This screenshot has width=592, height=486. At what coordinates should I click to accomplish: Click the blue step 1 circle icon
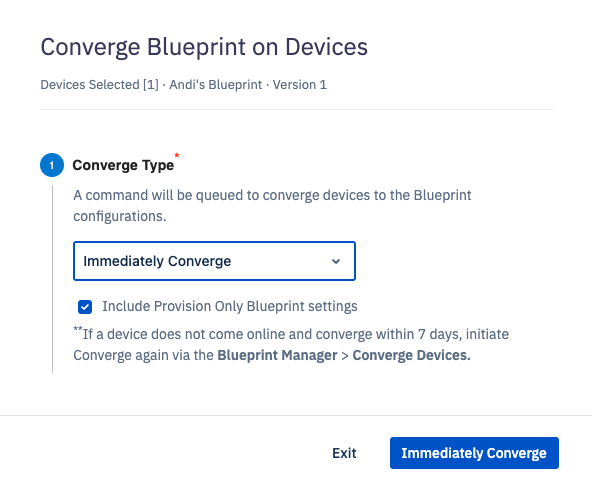click(x=52, y=165)
